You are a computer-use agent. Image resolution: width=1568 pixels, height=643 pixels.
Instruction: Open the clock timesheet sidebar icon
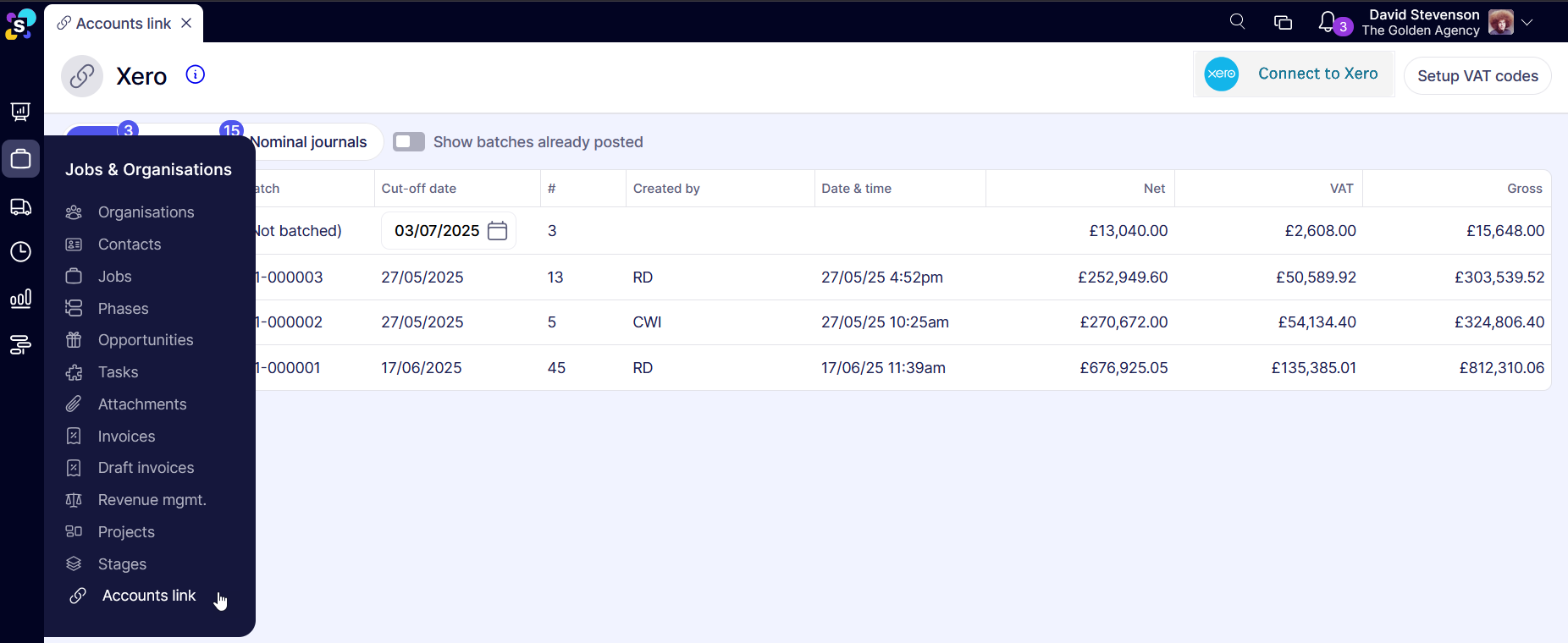click(20, 252)
